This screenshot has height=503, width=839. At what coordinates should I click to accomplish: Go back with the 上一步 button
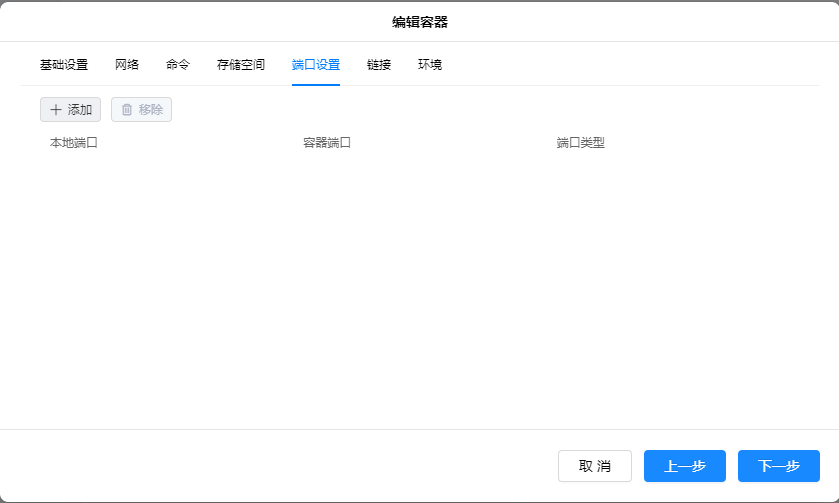pos(685,466)
